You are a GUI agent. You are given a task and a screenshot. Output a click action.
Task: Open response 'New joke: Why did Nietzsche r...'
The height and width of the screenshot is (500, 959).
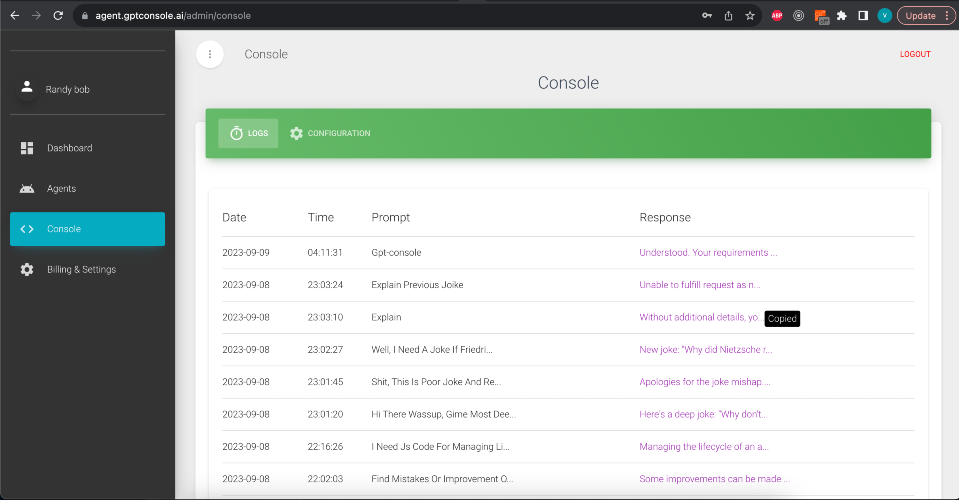(x=706, y=350)
